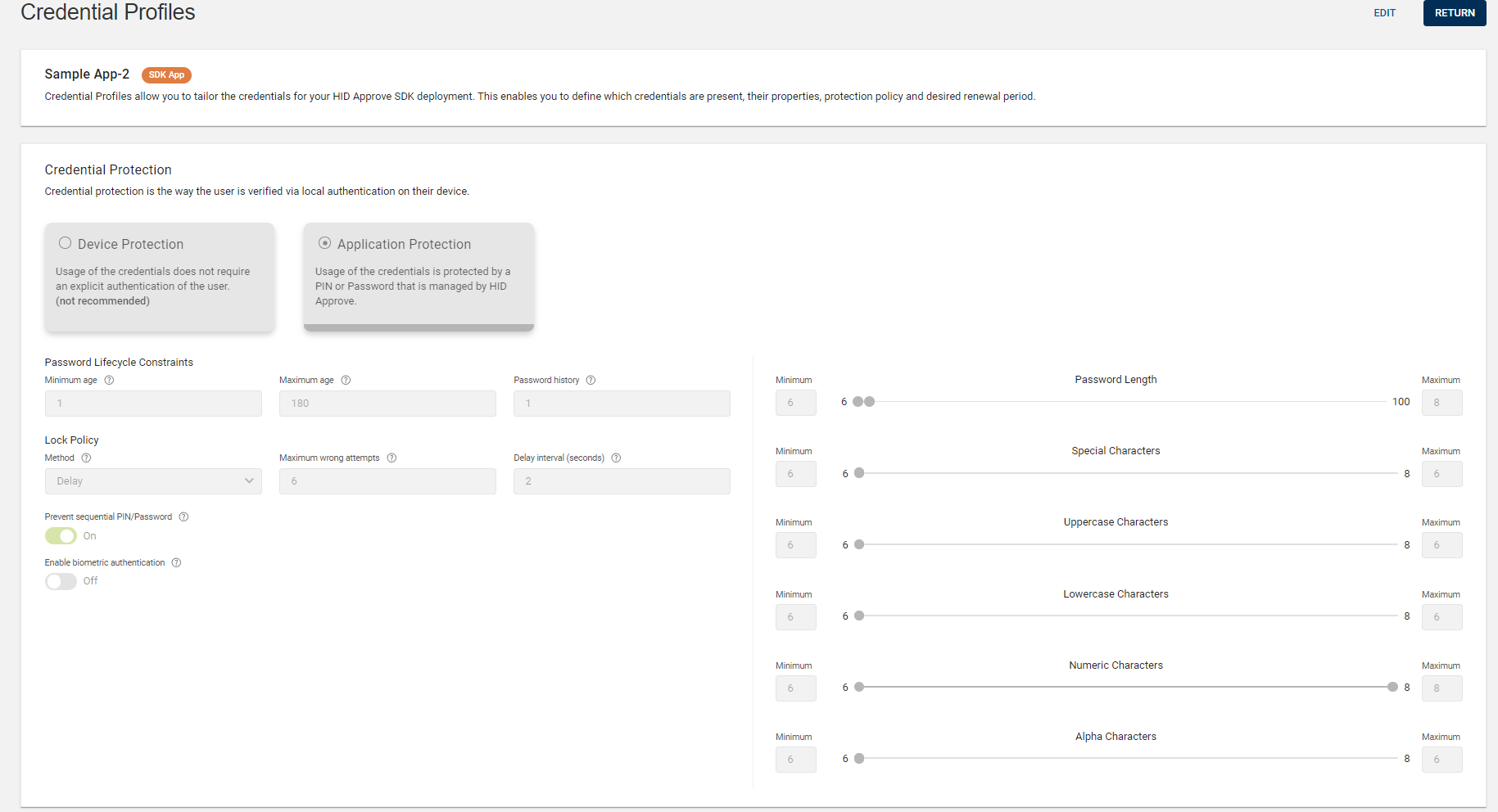Image resolution: width=1498 pixels, height=812 pixels.
Task: Select the Application Protection option
Action: coord(325,242)
